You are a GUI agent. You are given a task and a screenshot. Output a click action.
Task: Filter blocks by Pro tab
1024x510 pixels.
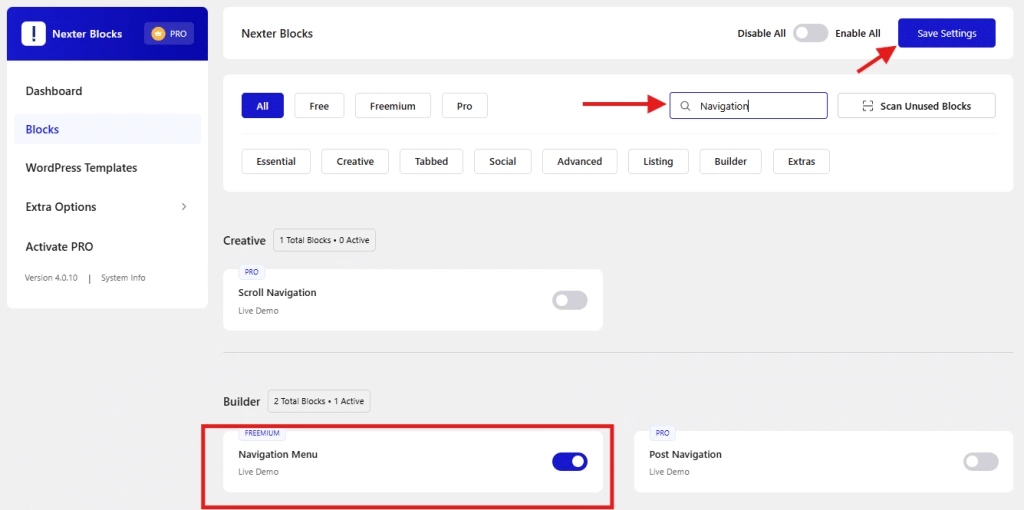(464, 106)
